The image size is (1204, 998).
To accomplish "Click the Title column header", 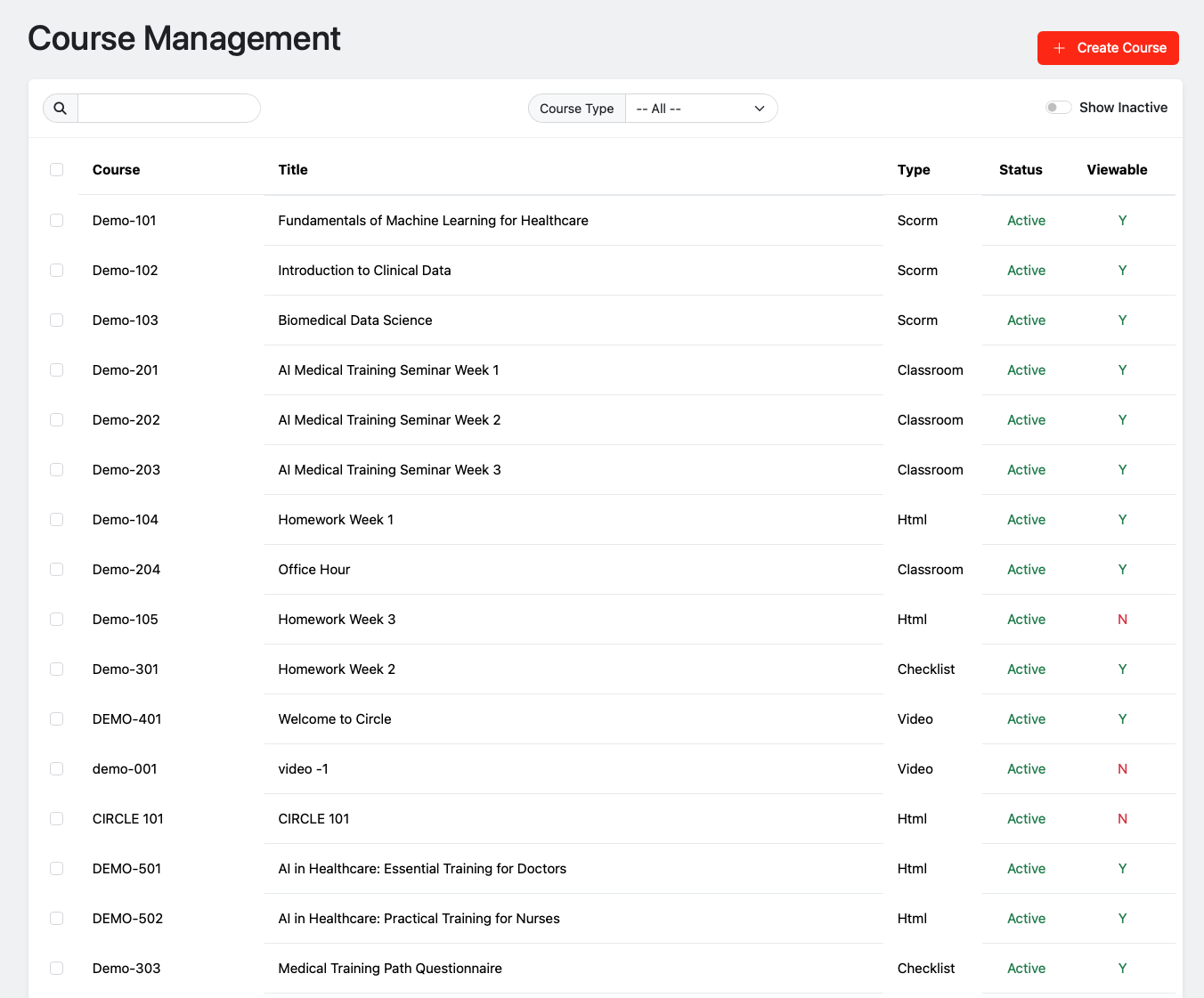I will click(x=293, y=170).
